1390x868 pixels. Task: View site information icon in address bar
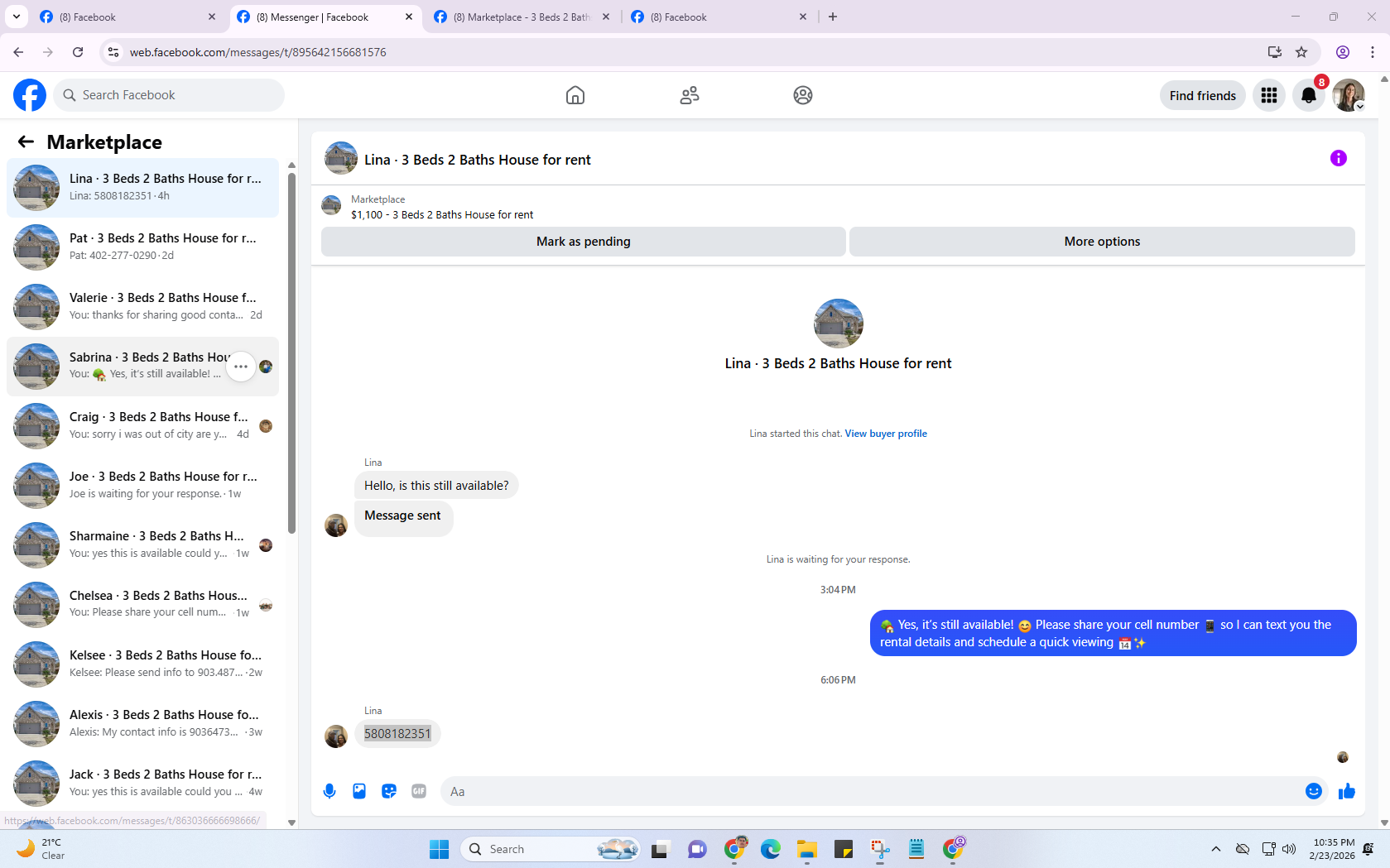113,52
